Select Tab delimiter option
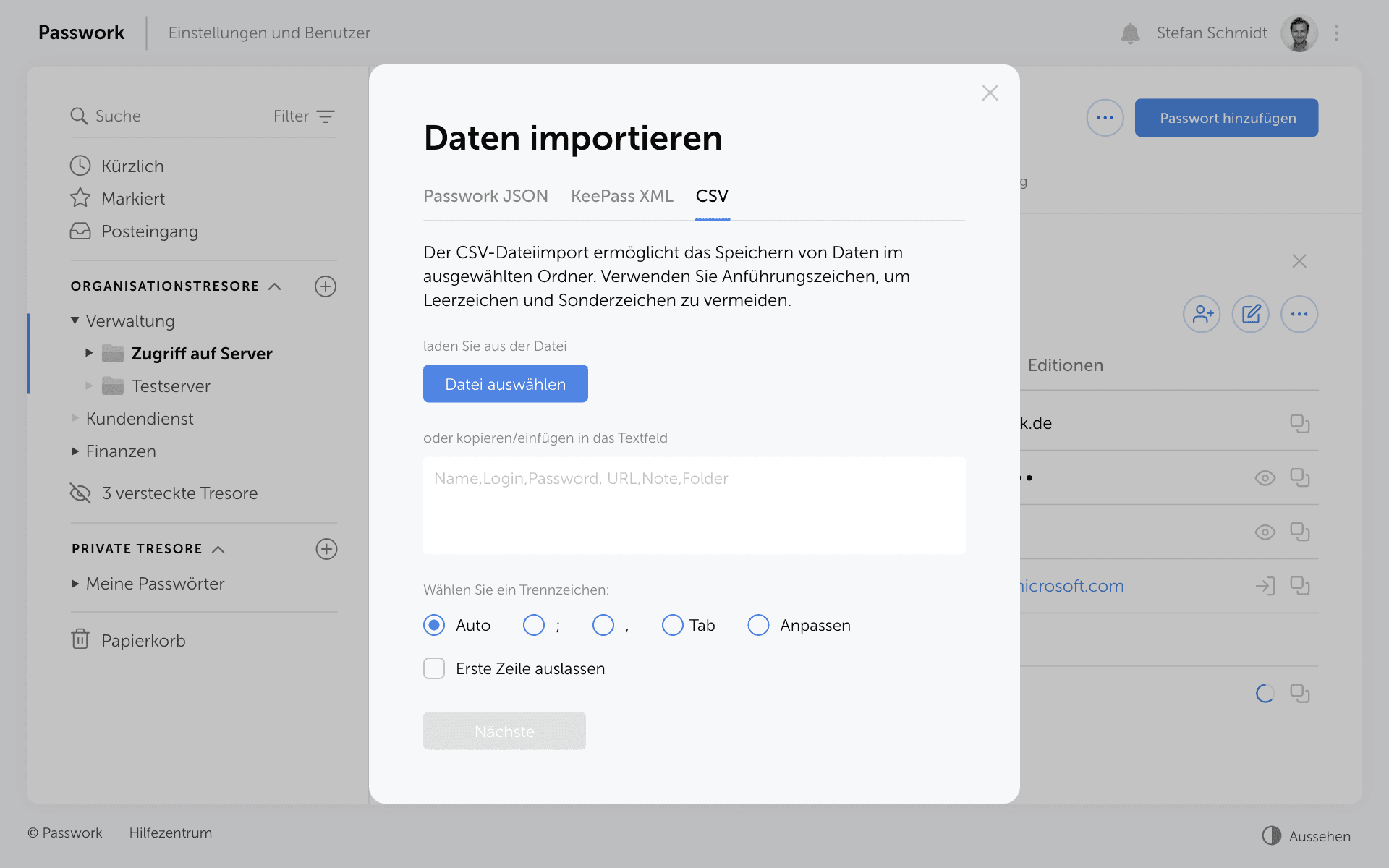This screenshot has width=1389, height=868. [x=673, y=625]
